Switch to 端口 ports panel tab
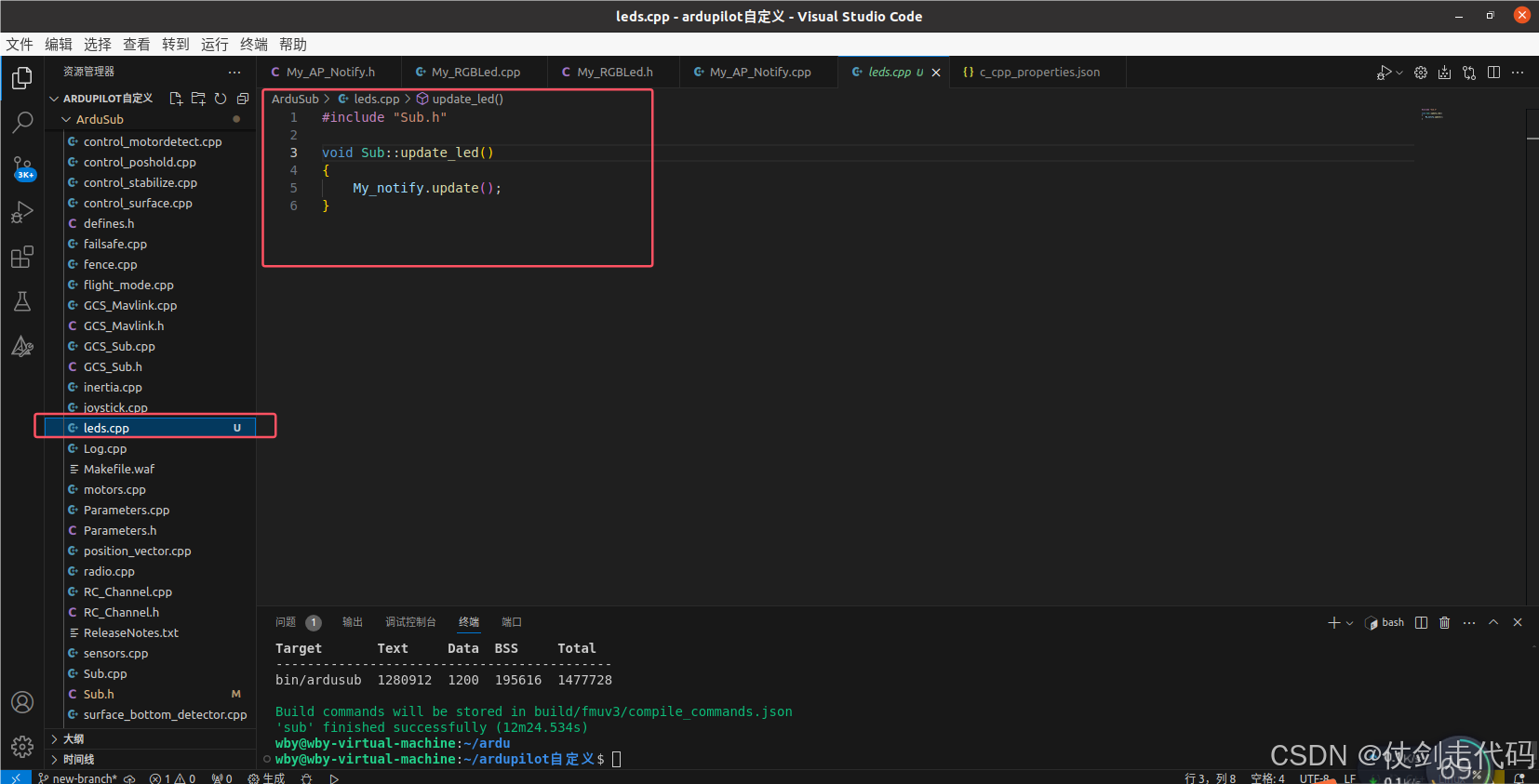 [512, 622]
